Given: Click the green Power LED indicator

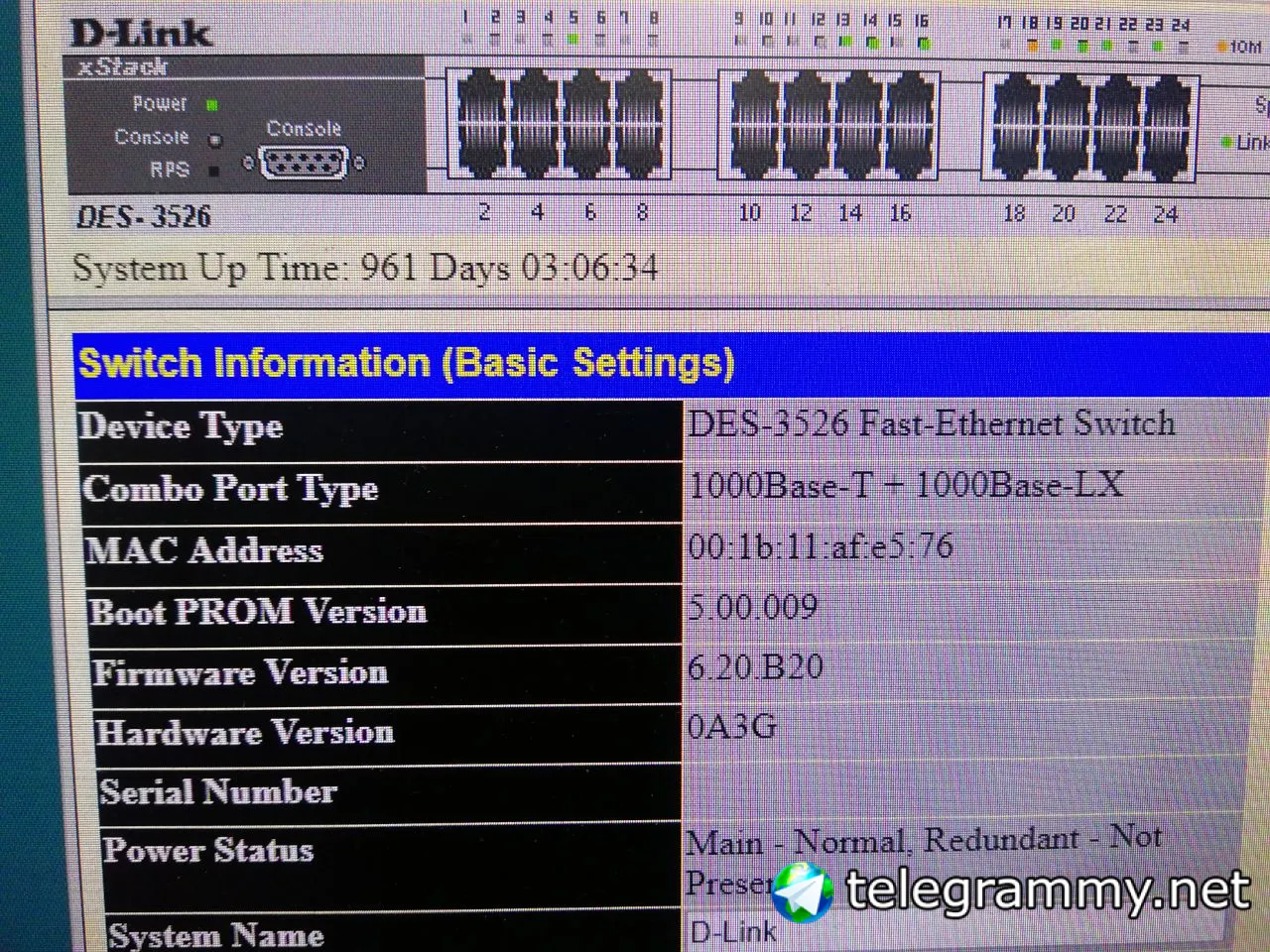Looking at the screenshot, I should (x=212, y=104).
